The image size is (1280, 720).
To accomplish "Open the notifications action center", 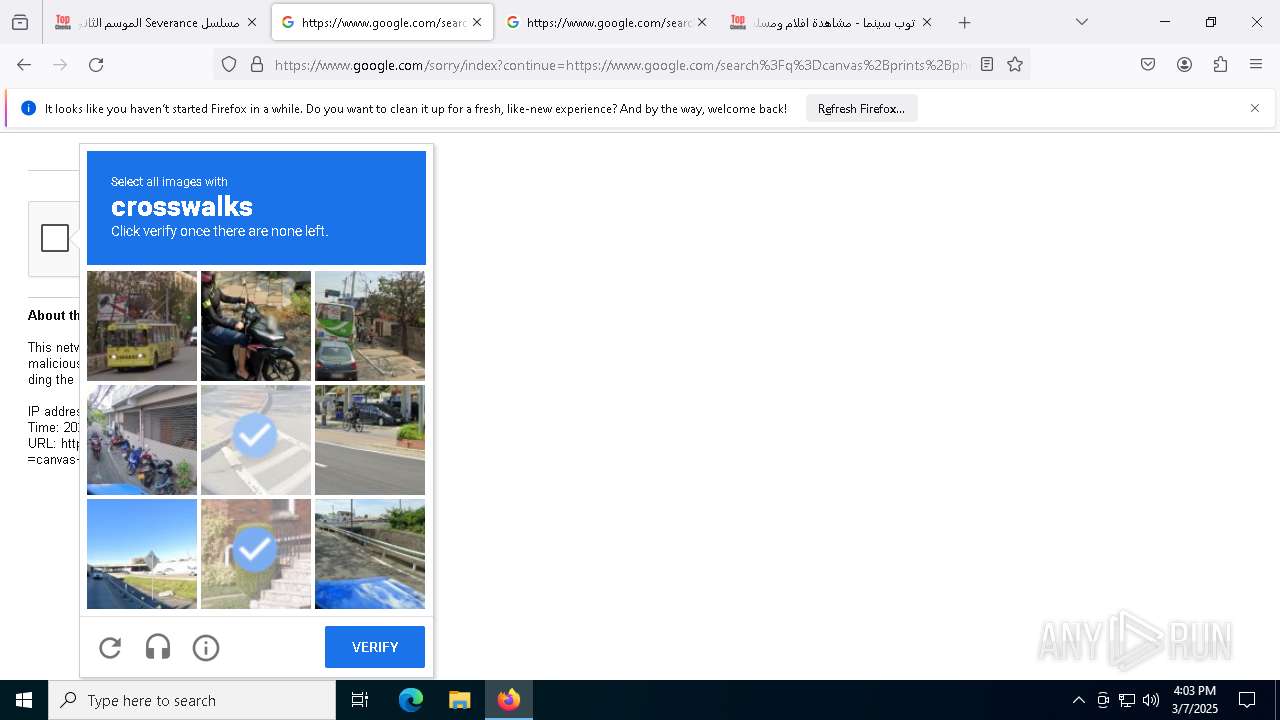I will [1247, 700].
